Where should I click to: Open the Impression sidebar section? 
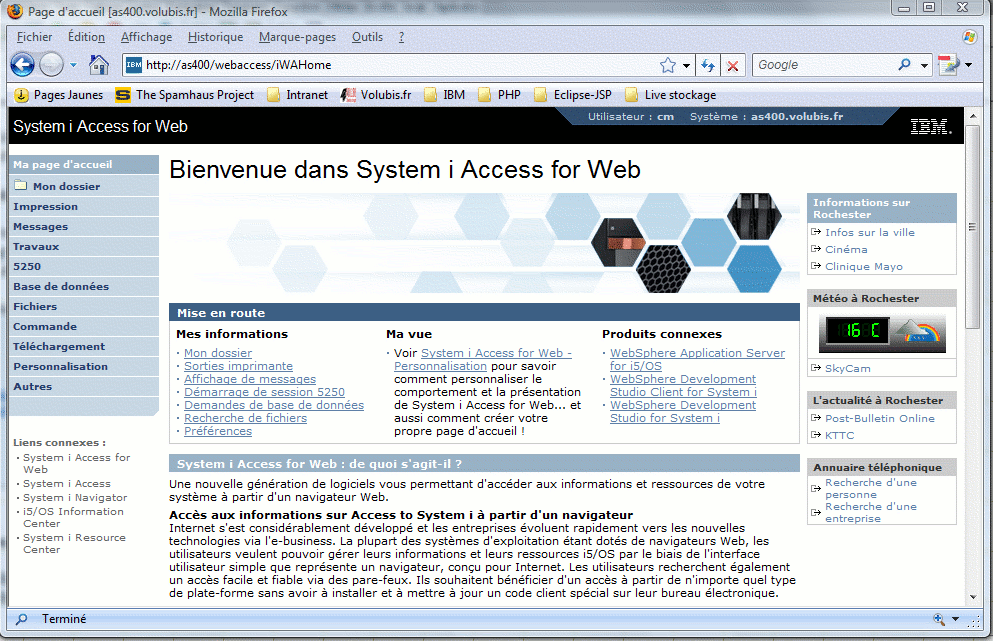[x=84, y=206]
